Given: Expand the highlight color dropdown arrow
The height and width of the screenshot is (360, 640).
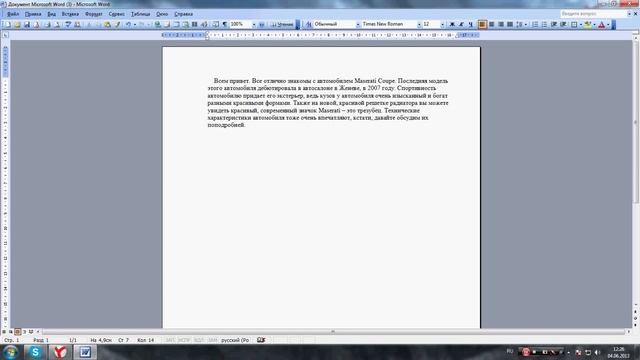Looking at the screenshot, I should (x=594, y=24).
